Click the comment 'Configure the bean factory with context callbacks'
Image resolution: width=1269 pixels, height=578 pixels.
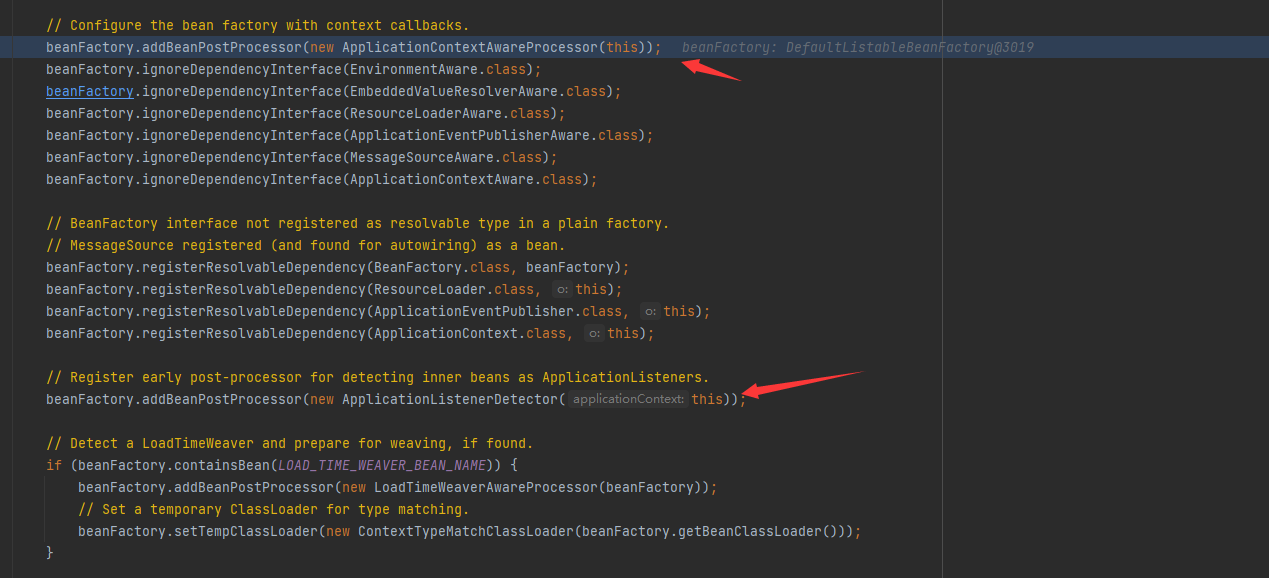click(x=257, y=25)
